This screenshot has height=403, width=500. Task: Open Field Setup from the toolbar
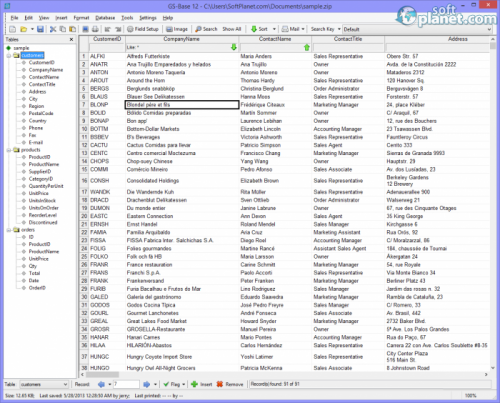pyautogui.click(x=143, y=29)
